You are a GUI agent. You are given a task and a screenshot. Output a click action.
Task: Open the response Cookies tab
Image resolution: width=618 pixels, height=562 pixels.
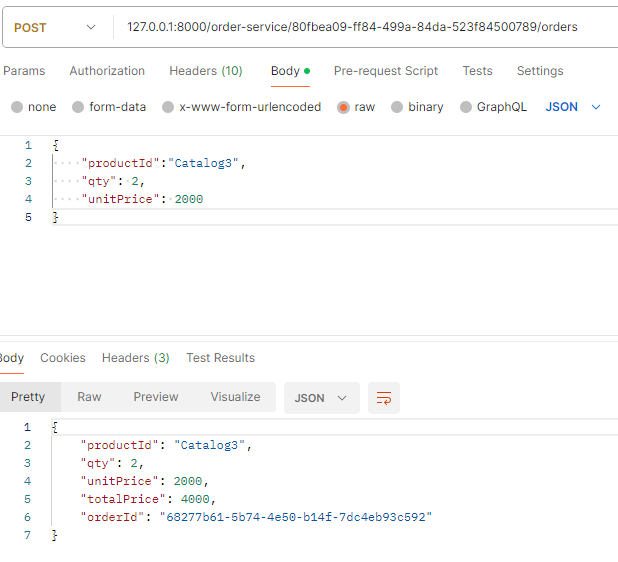[x=63, y=358]
